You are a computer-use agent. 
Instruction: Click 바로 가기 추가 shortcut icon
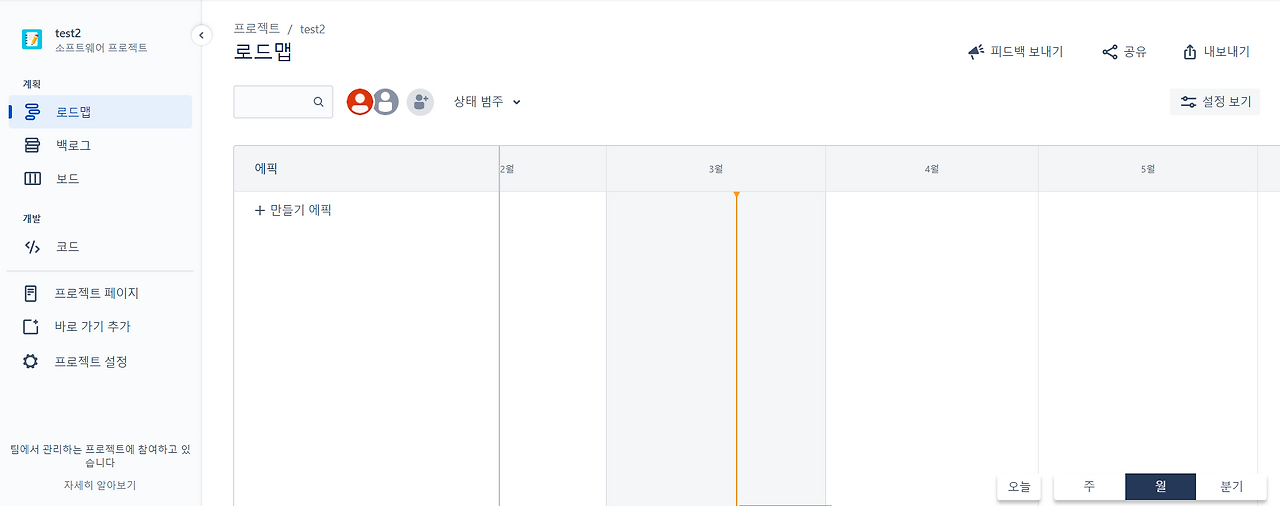pyautogui.click(x=32, y=327)
